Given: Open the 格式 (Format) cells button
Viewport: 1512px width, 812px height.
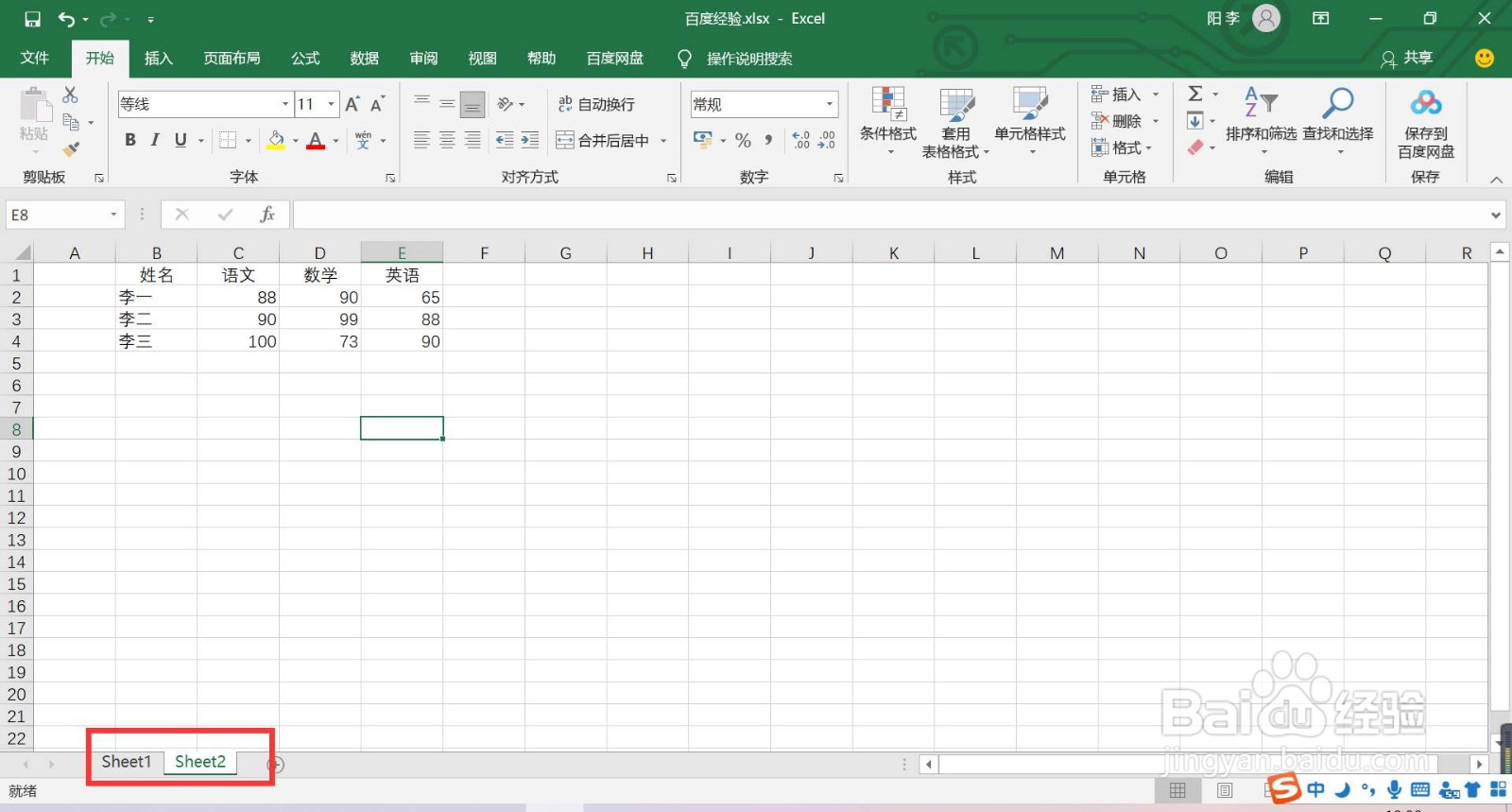Looking at the screenshot, I should pos(1123,147).
